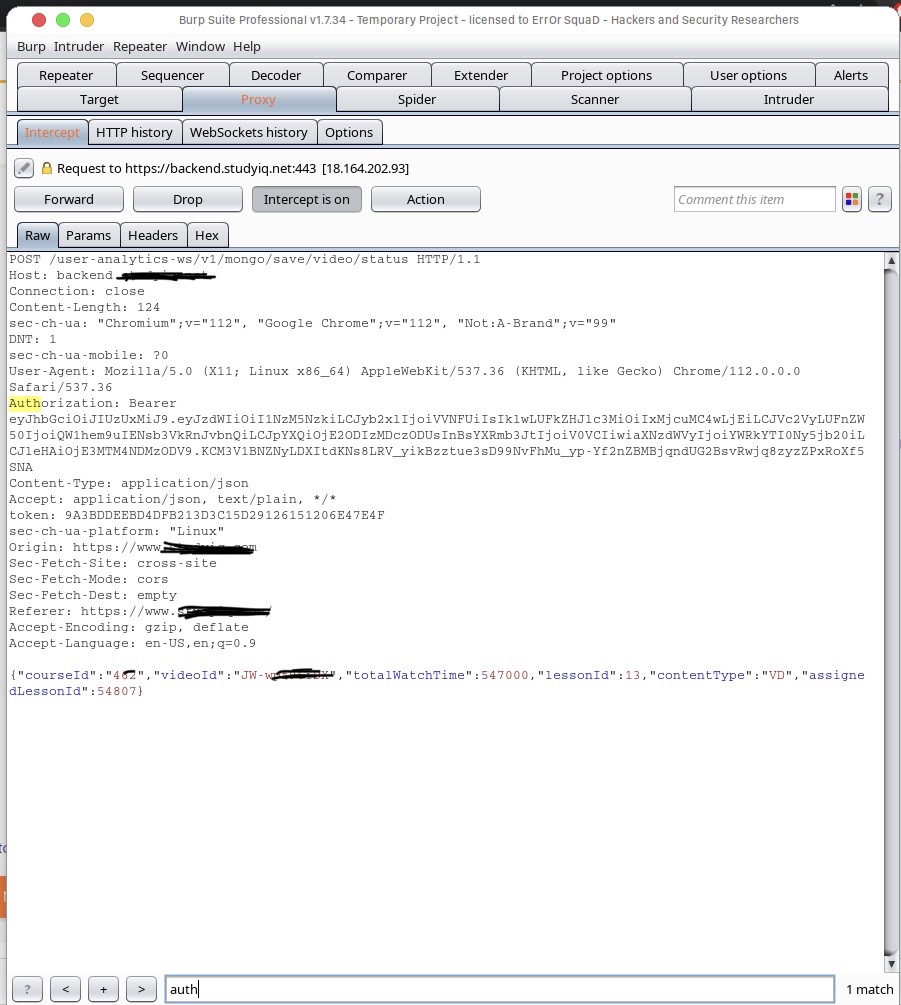Click the Content-Length: 124 line

click(85, 307)
